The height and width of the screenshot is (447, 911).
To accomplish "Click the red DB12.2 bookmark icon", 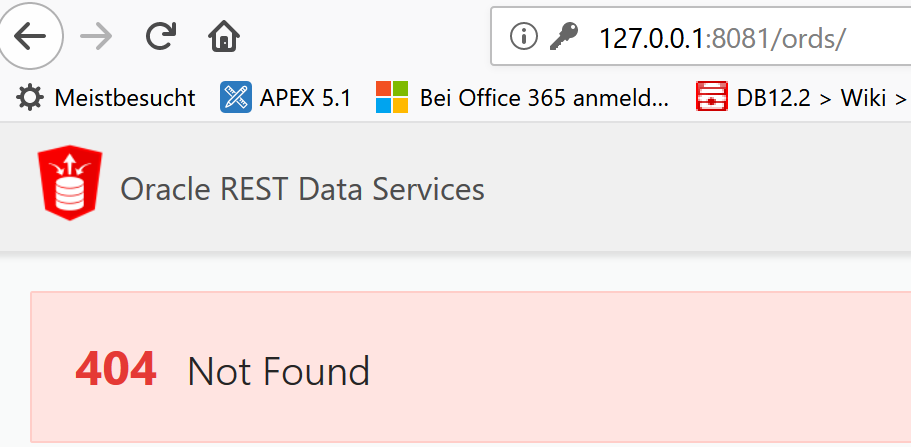I will [712, 96].
